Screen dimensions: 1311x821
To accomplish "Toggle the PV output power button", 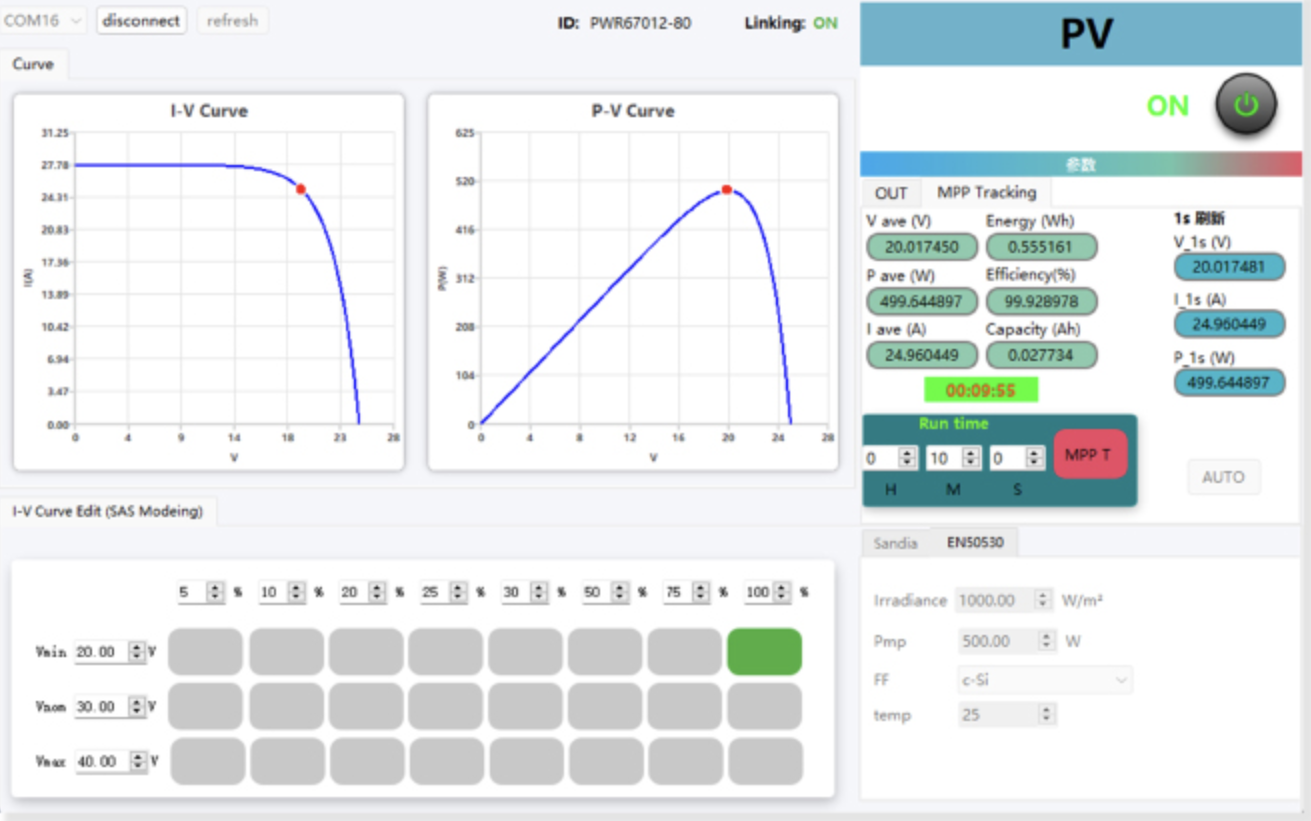I will click(x=1245, y=104).
